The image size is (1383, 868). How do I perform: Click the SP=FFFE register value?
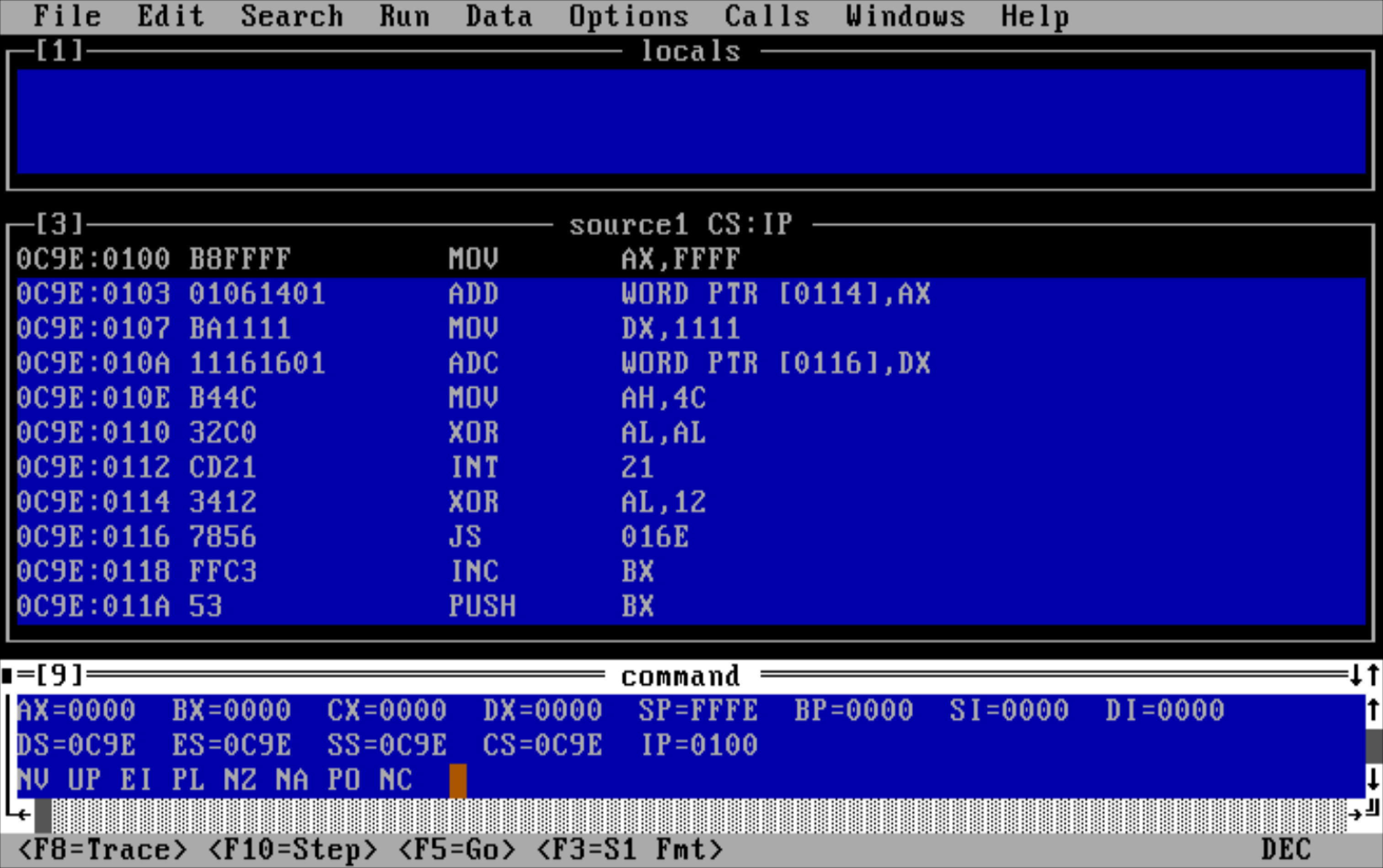coord(699,711)
